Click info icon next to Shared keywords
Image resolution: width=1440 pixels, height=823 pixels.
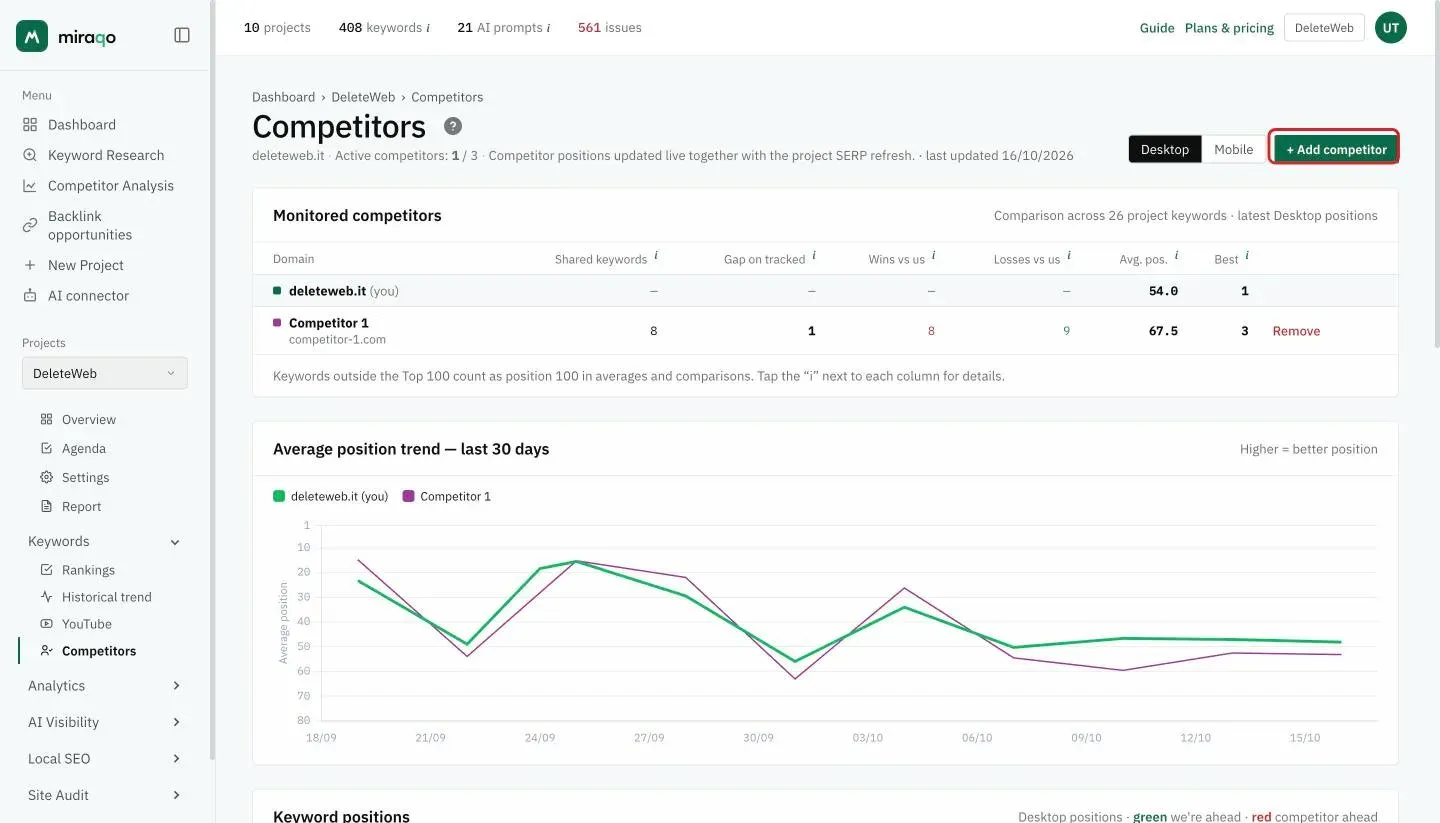pyautogui.click(x=656, y=256)
